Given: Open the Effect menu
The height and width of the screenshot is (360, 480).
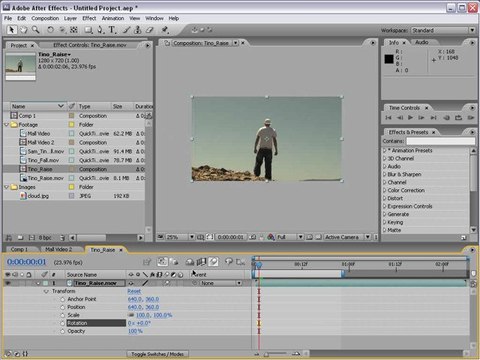Looking at the screenshot, I should tap(89, 18).
